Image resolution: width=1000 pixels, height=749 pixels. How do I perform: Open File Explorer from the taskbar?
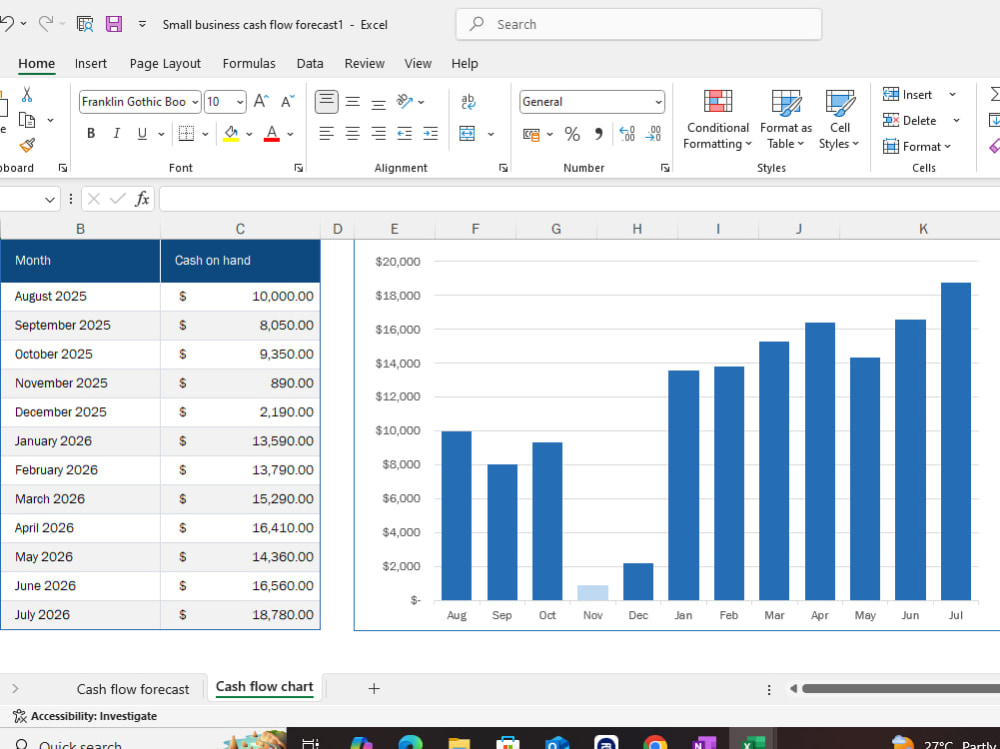pyautogui.click(x=459, y=742)
